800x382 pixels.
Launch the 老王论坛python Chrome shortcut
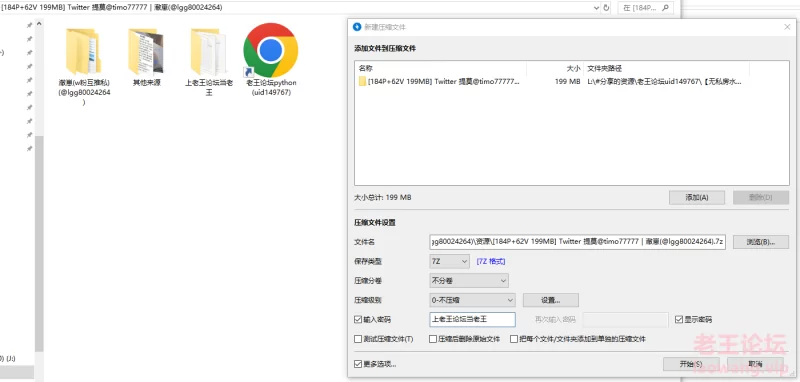point(270,50)
